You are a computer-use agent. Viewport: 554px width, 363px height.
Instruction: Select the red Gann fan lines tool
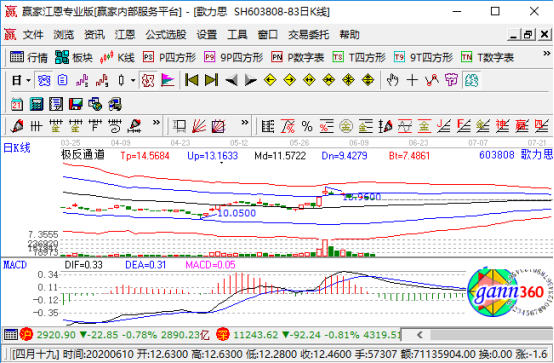(x=199, y=126)
